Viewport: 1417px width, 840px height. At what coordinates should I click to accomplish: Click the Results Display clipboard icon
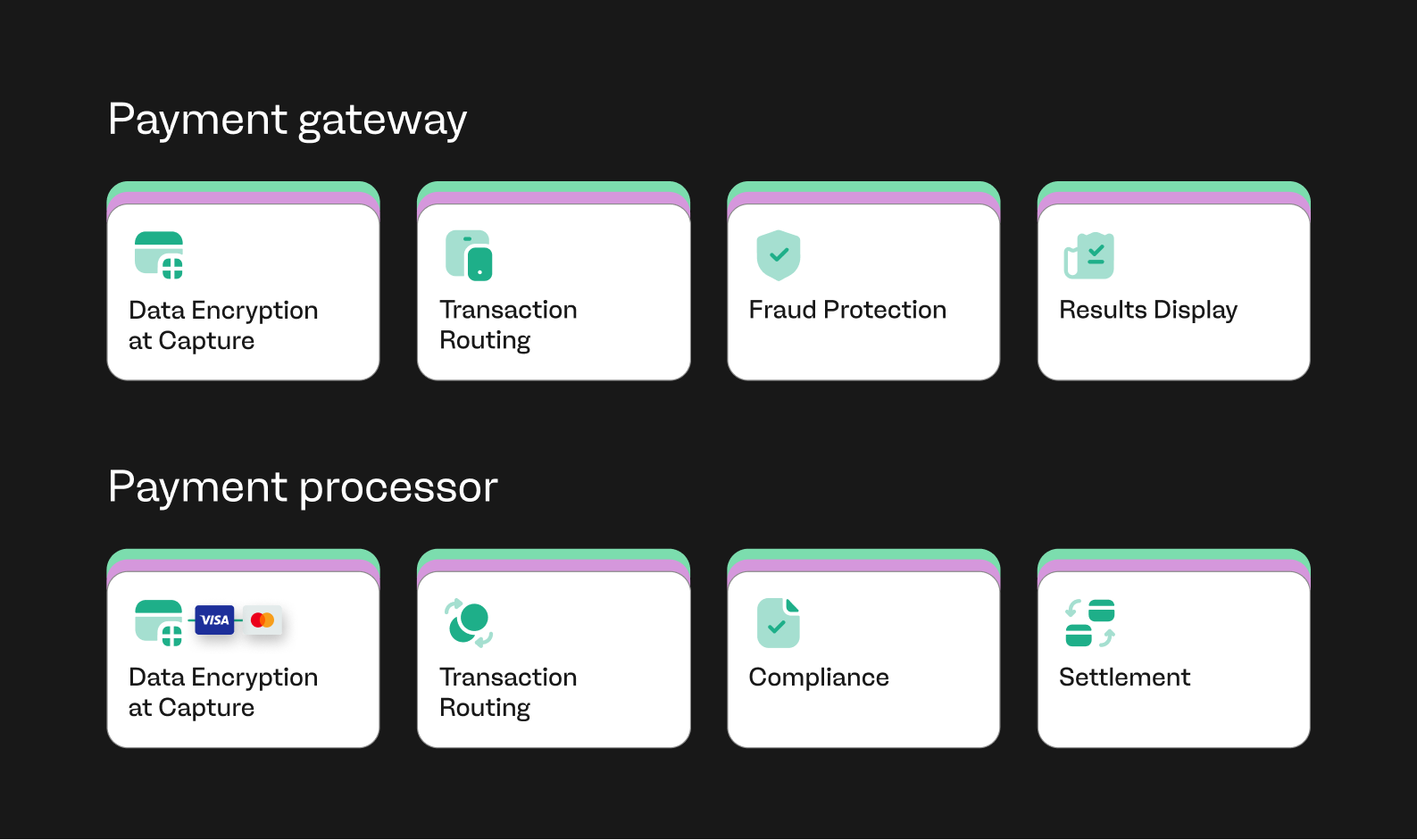1088,255
